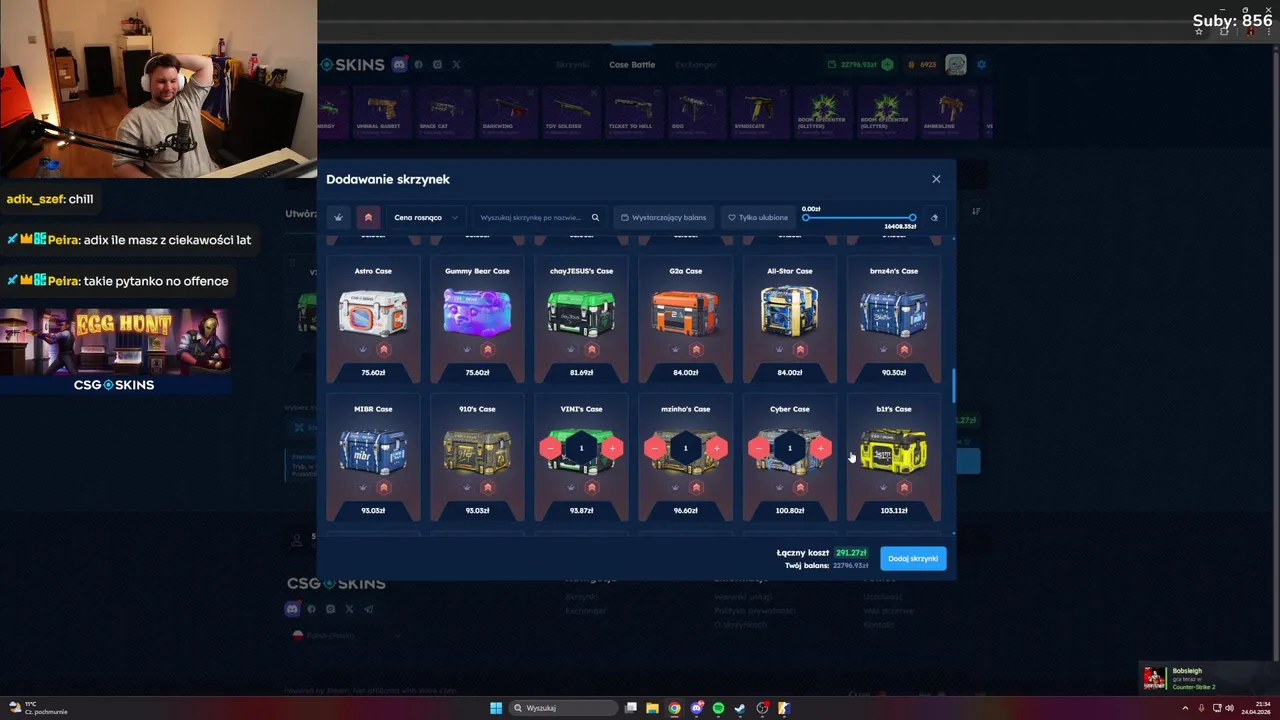Click the crown icon on MIBR Case

[363, 487]
